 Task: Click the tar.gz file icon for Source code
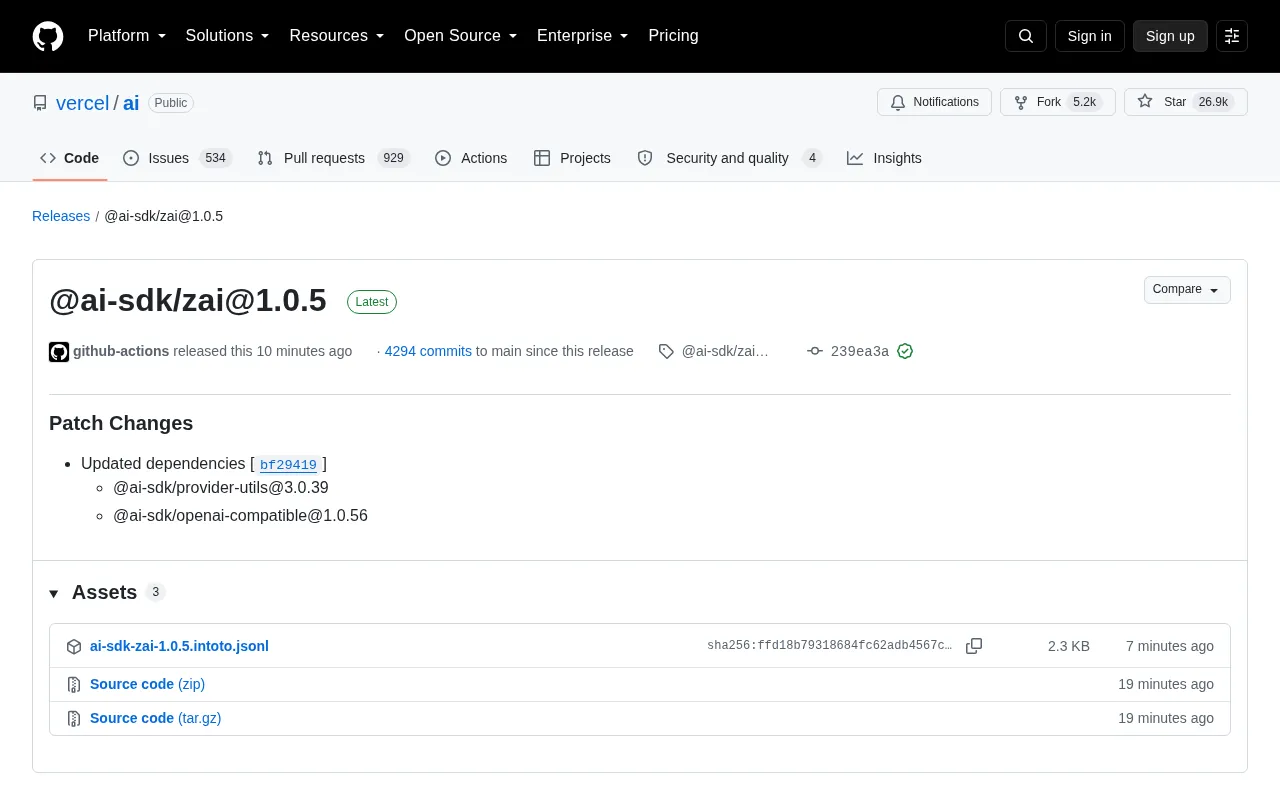coord(74,718)
